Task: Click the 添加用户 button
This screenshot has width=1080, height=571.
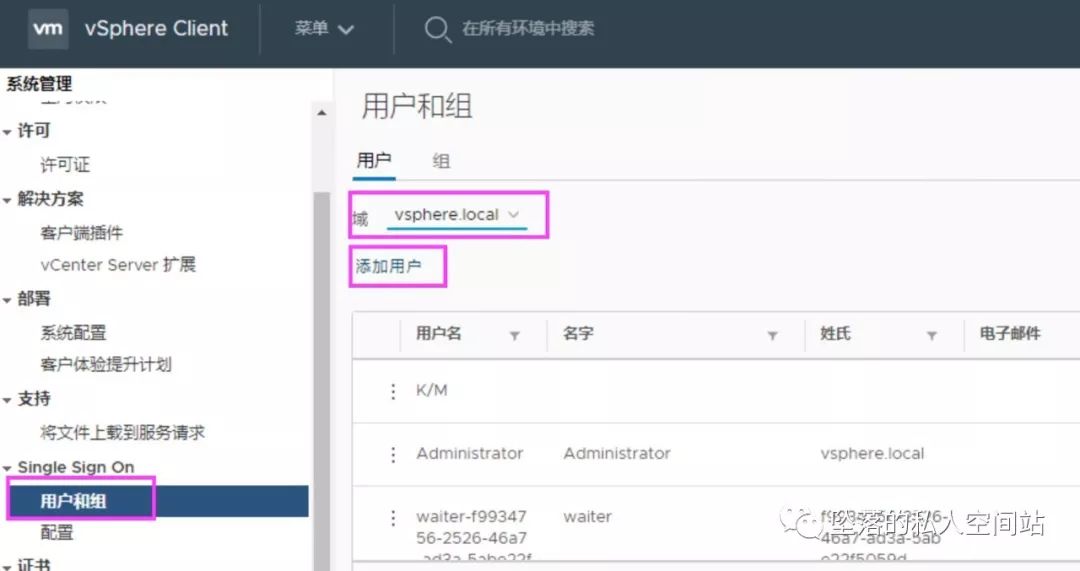Action: 388,266
